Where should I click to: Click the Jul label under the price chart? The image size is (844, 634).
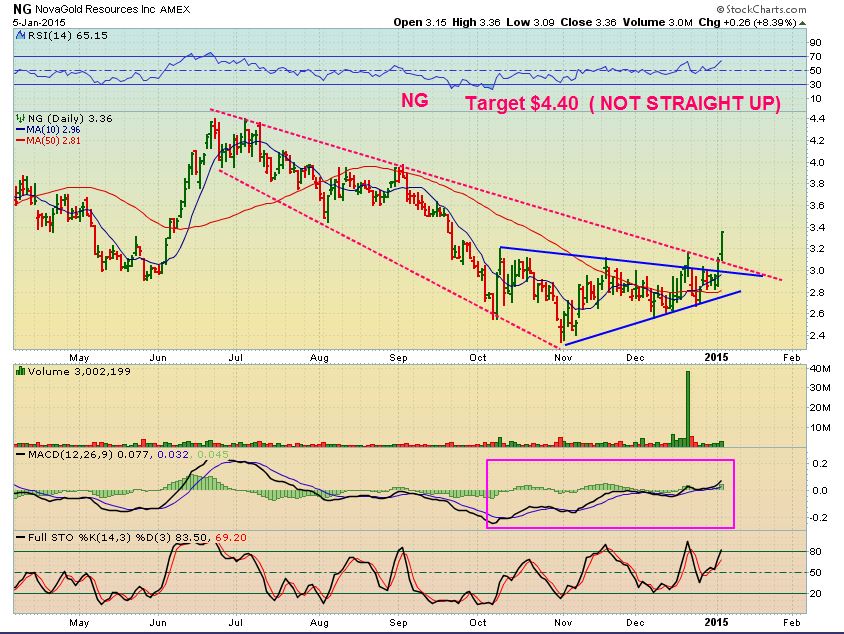(x=236, y=357)
